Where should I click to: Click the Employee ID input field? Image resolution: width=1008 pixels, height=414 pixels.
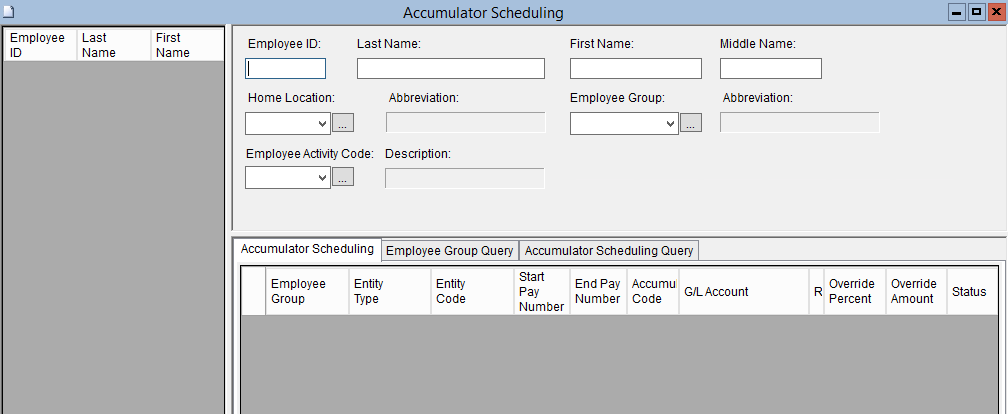286,68
